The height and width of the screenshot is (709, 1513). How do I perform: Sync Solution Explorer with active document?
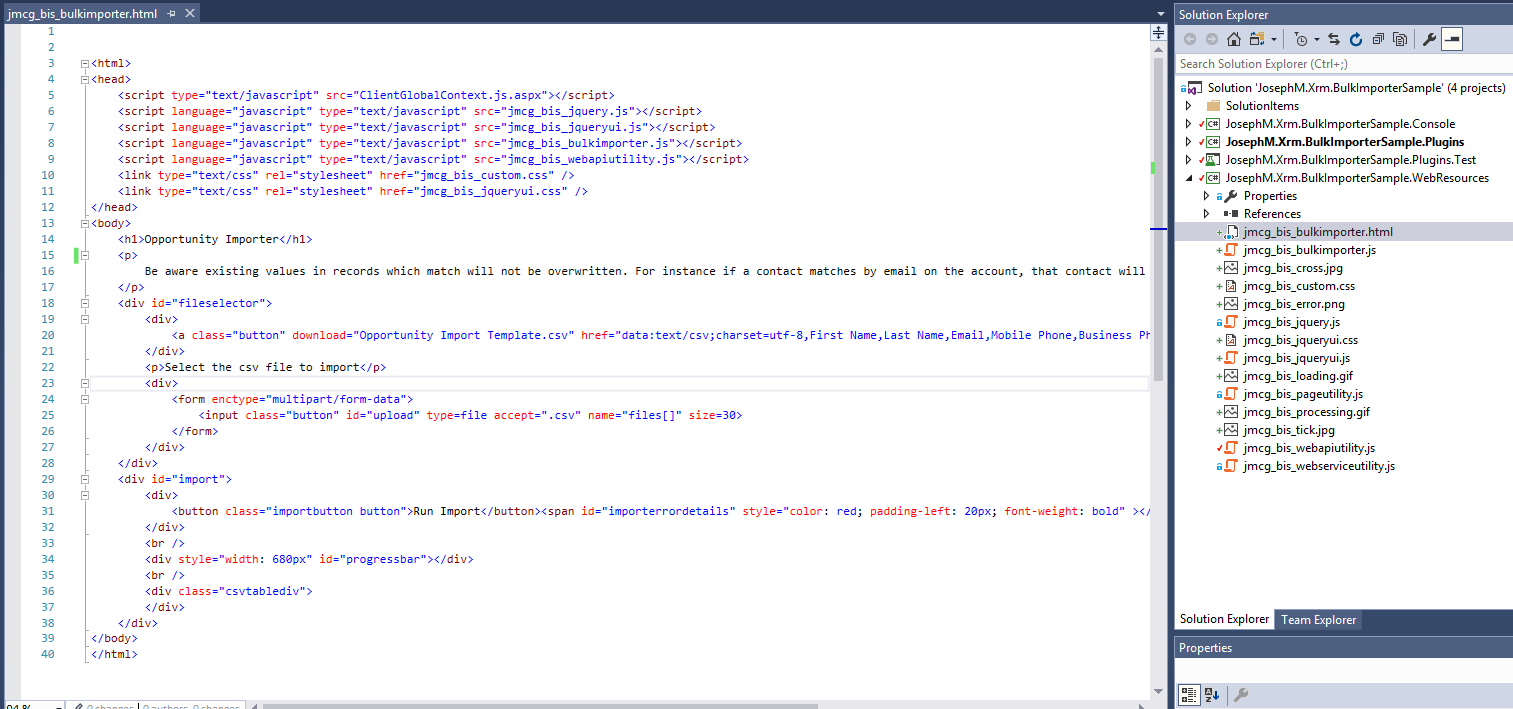(x=1333, y=39)
